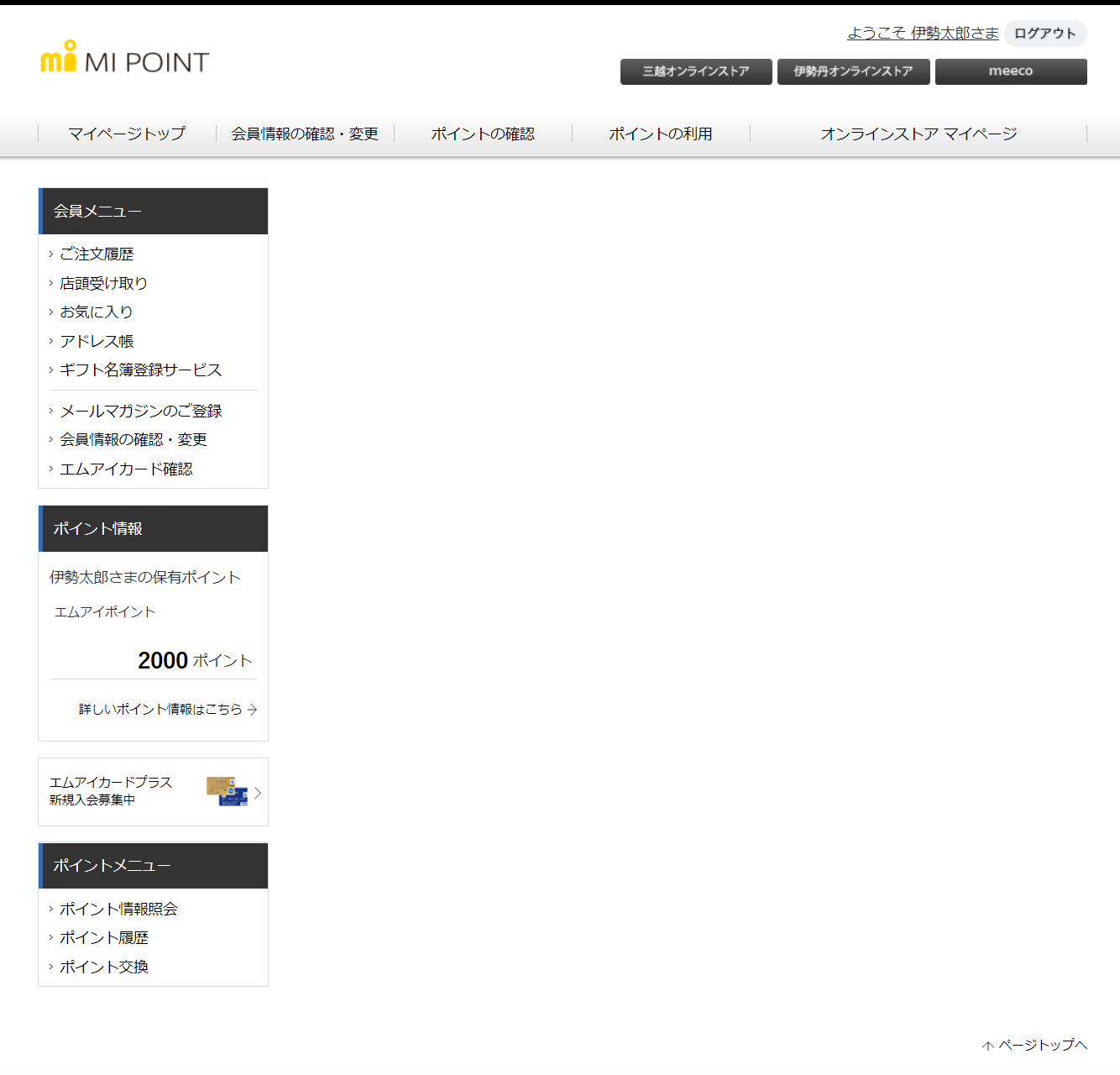Open the credit card thumbnail image
This screenshot has width=1120, height=1075.
pyautogui.click(x=227, y=791)
